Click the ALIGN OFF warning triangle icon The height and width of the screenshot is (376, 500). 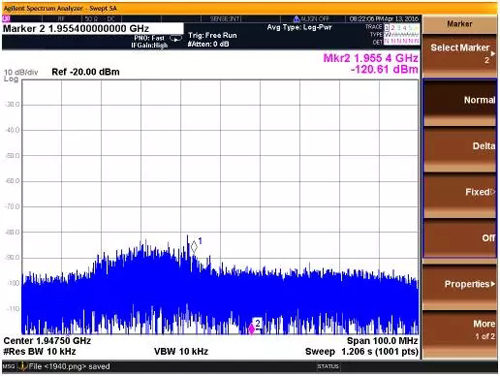[x=296, y=19]
